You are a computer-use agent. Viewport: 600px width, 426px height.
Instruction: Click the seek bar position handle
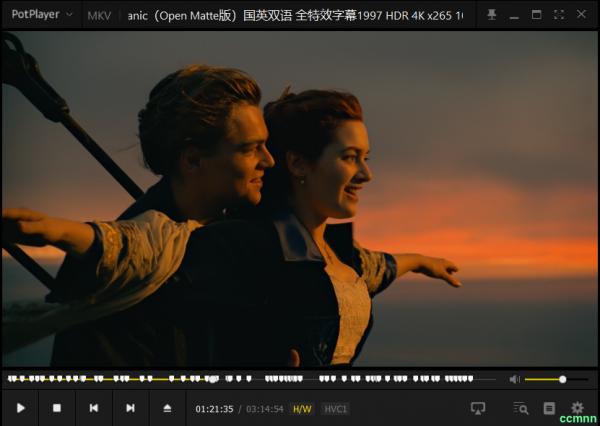pyautogui.click(x=212, y=379)
